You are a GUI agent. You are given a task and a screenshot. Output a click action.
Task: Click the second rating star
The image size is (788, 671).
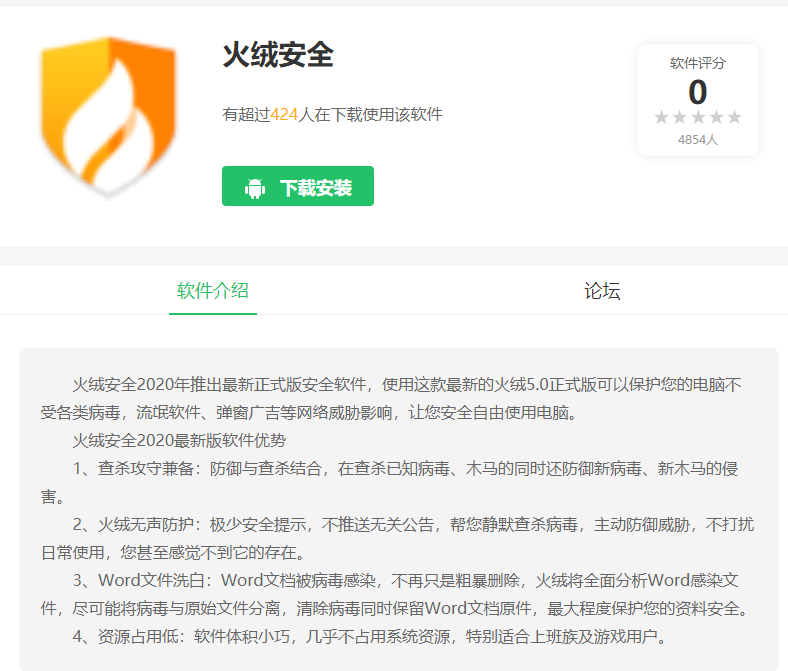pos(679,117)
